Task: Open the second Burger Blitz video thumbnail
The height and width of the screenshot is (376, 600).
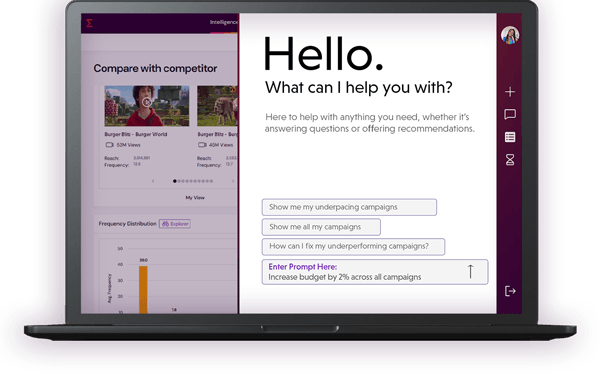Action: pyautogui.click(x=217, y=106)
